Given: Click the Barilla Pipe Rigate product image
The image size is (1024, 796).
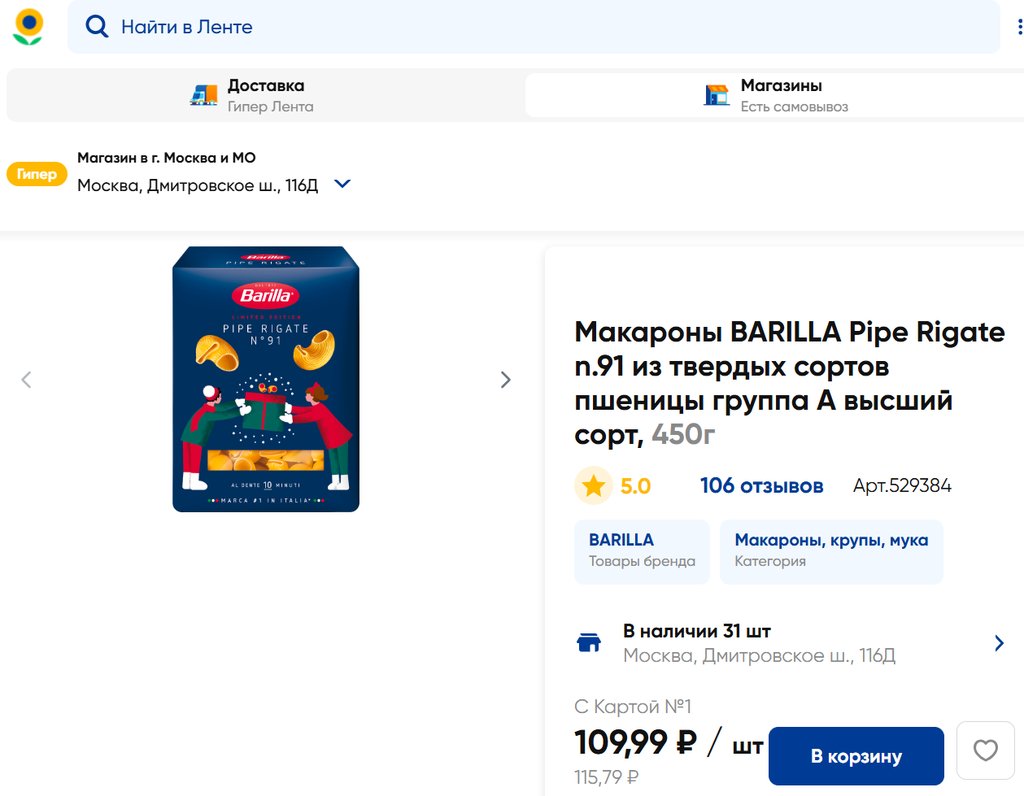Looking at the screenshot, I should pos(266,380).
